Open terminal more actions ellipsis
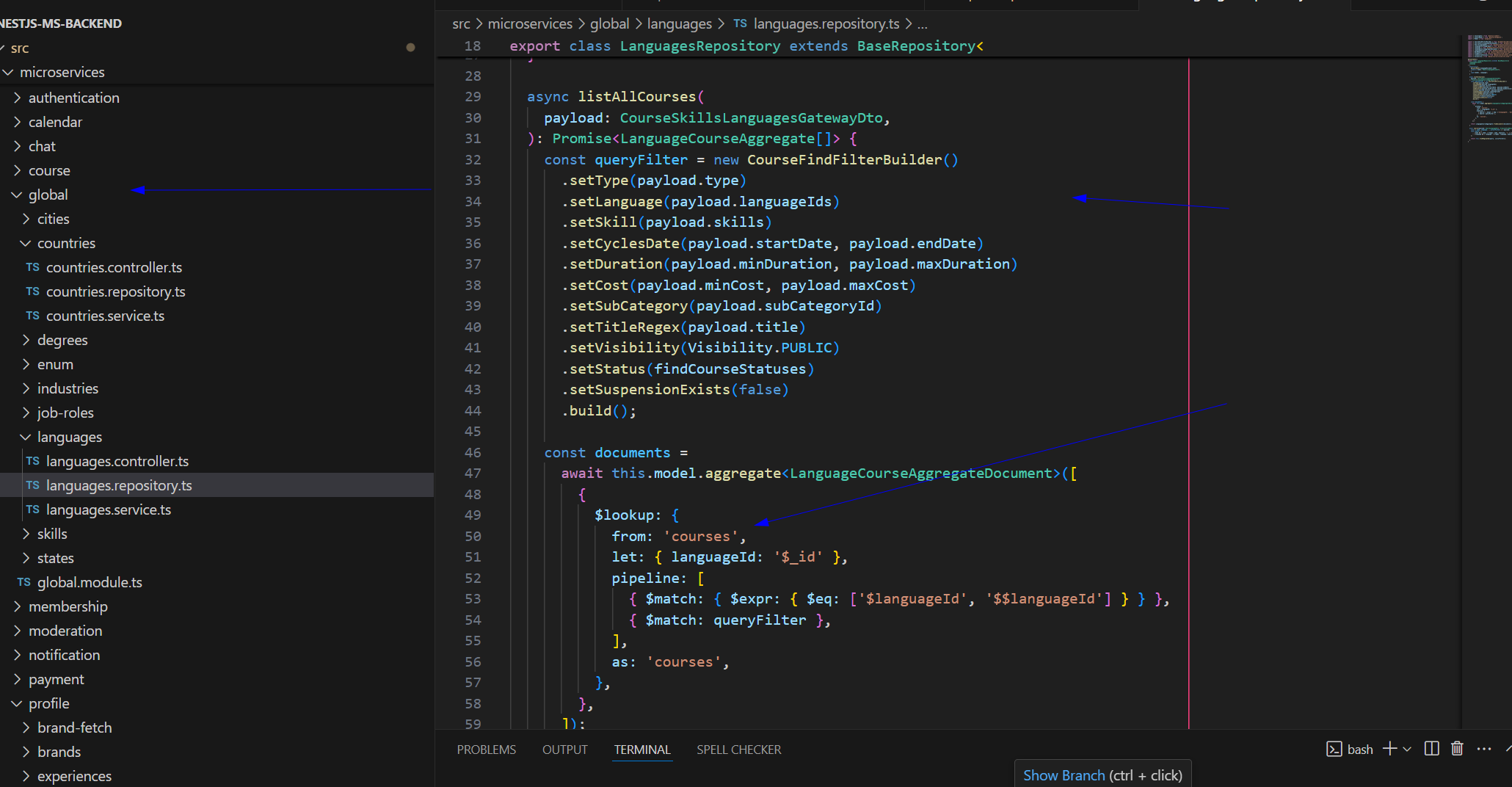 1484,749
